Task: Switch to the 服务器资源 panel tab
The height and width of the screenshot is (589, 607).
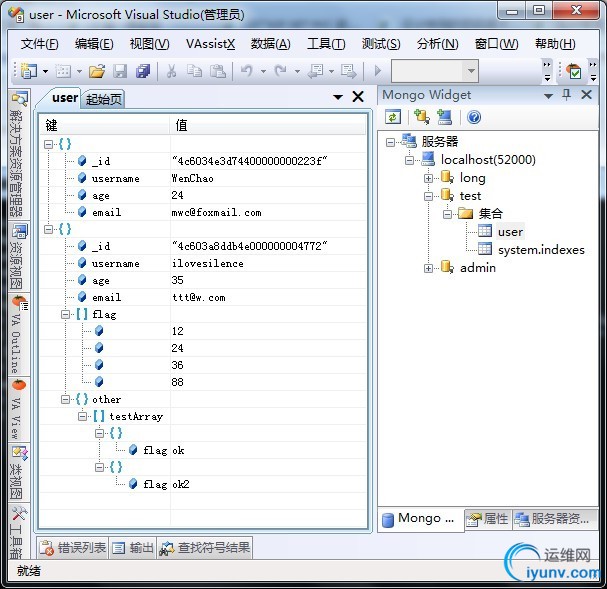Action: pos(554,519)
